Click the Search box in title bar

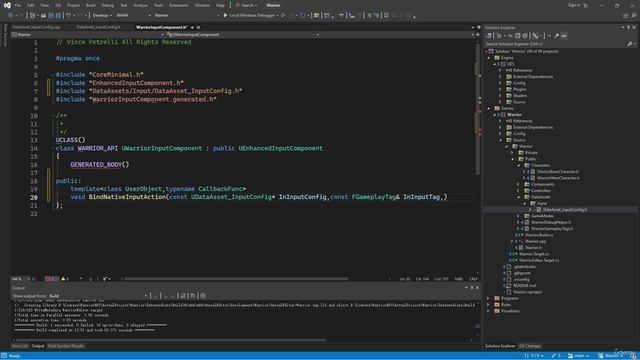(x=246, y=5)
